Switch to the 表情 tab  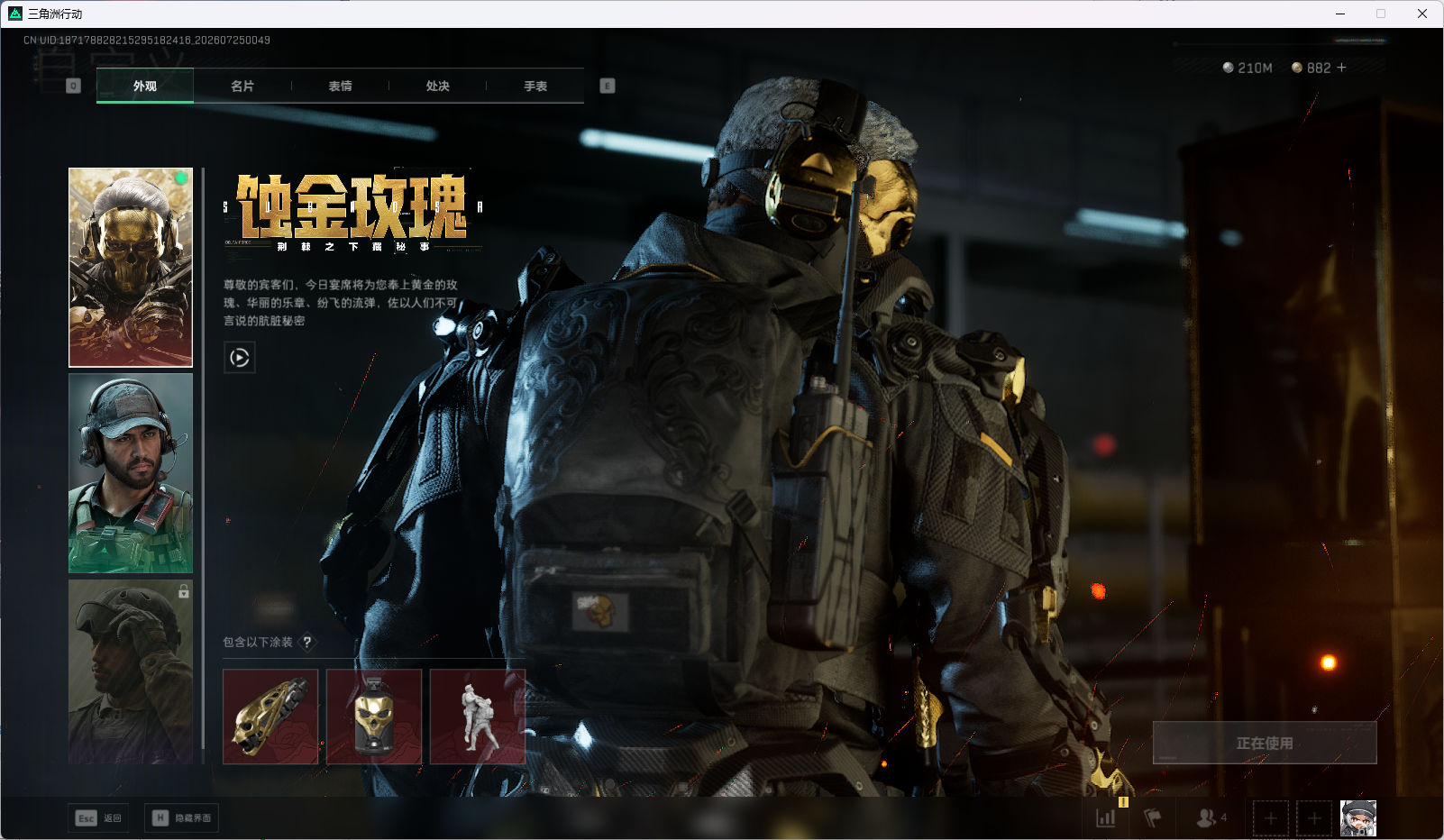(340, 86)
